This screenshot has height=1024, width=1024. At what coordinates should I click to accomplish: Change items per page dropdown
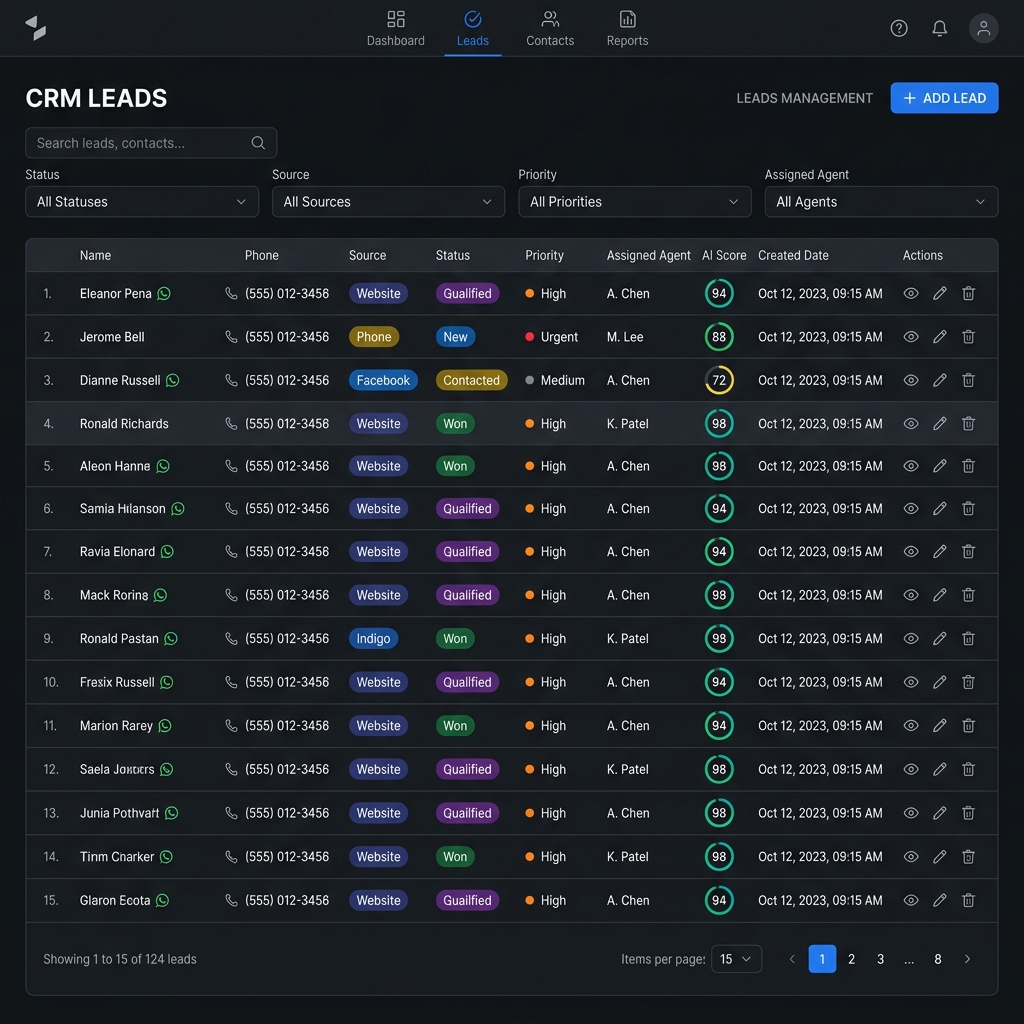pos(736,959)
